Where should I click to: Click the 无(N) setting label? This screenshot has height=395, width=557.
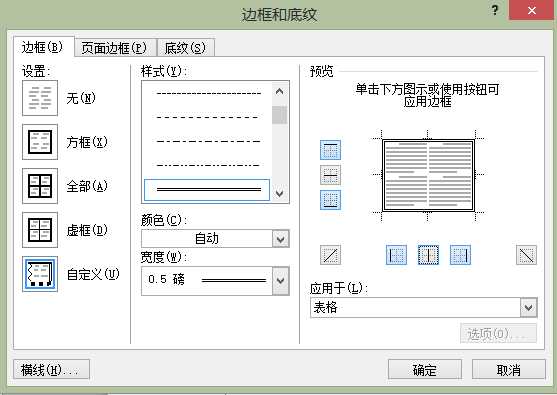(81, 98)
